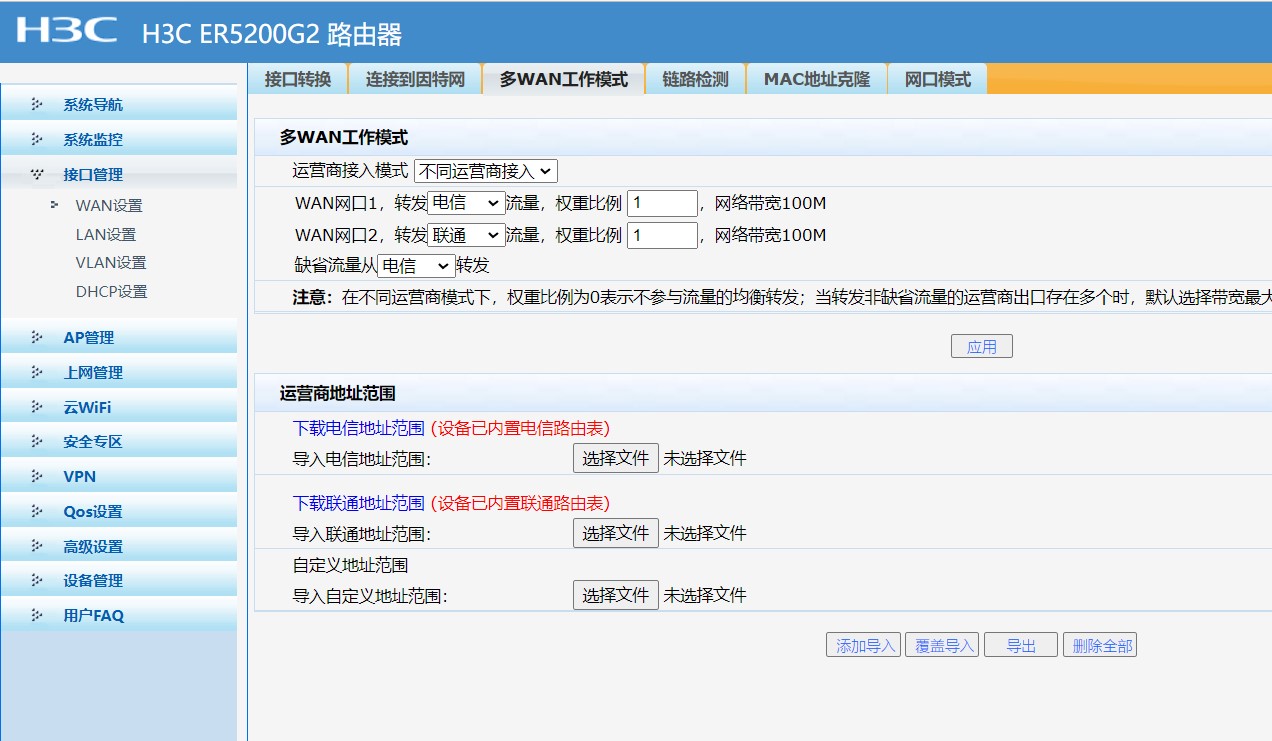
Task: Click small arrow marker beside WAN设置
Action: [54, 204]
